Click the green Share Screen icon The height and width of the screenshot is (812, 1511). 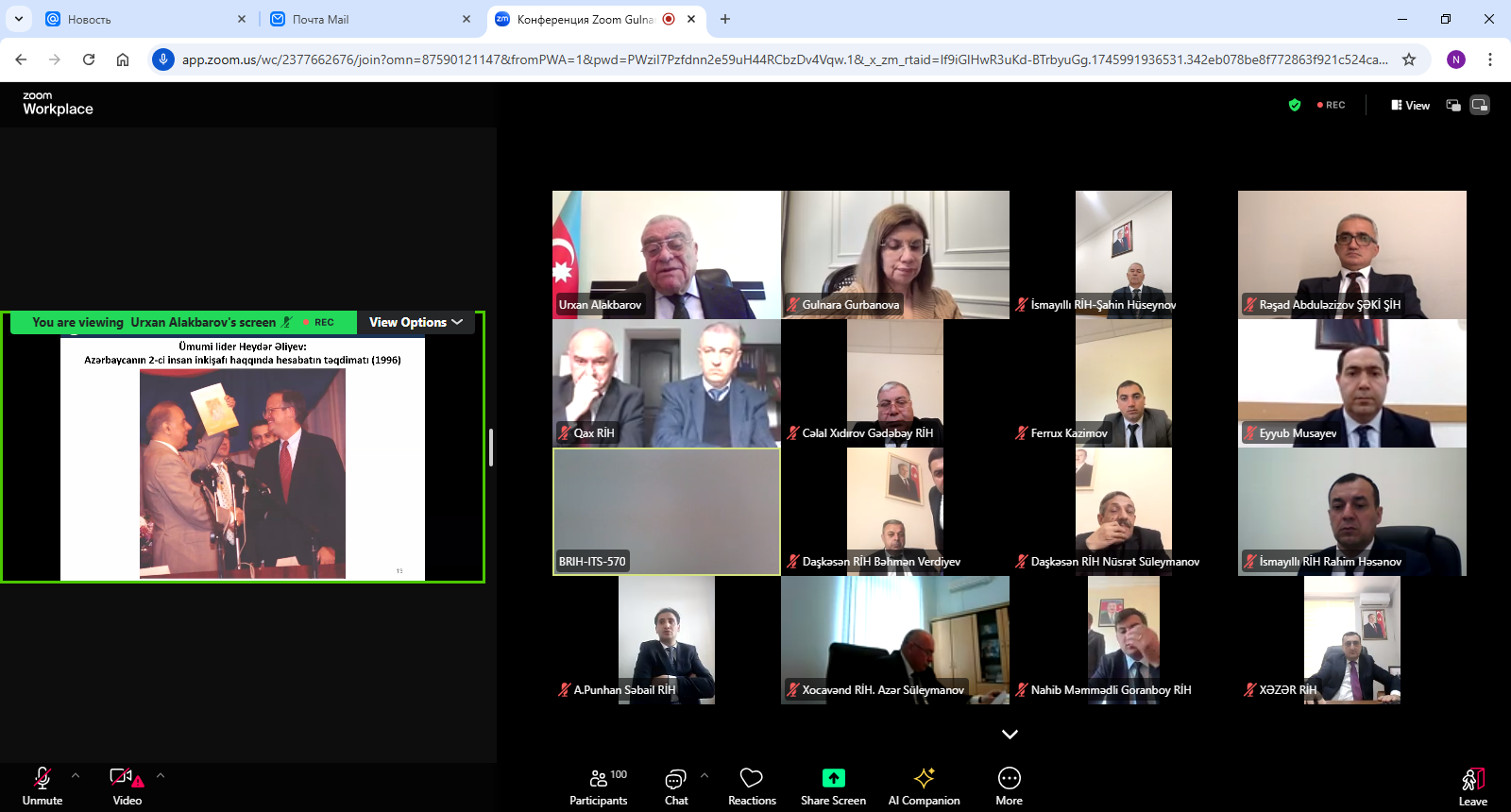[x=833, y=778]
